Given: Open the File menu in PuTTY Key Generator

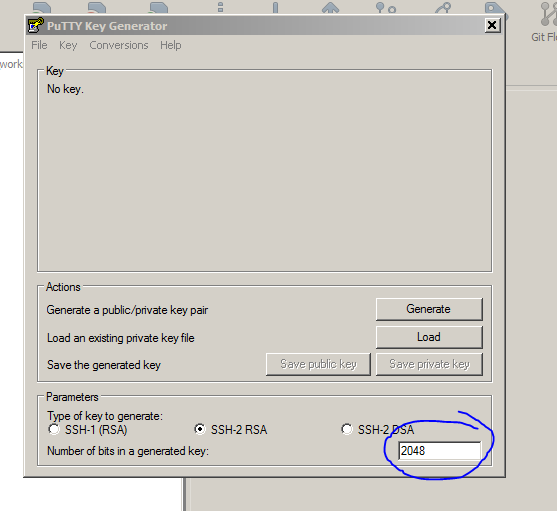Looking at the screenshot, I should pyautogui.click(x=39, y=45).
